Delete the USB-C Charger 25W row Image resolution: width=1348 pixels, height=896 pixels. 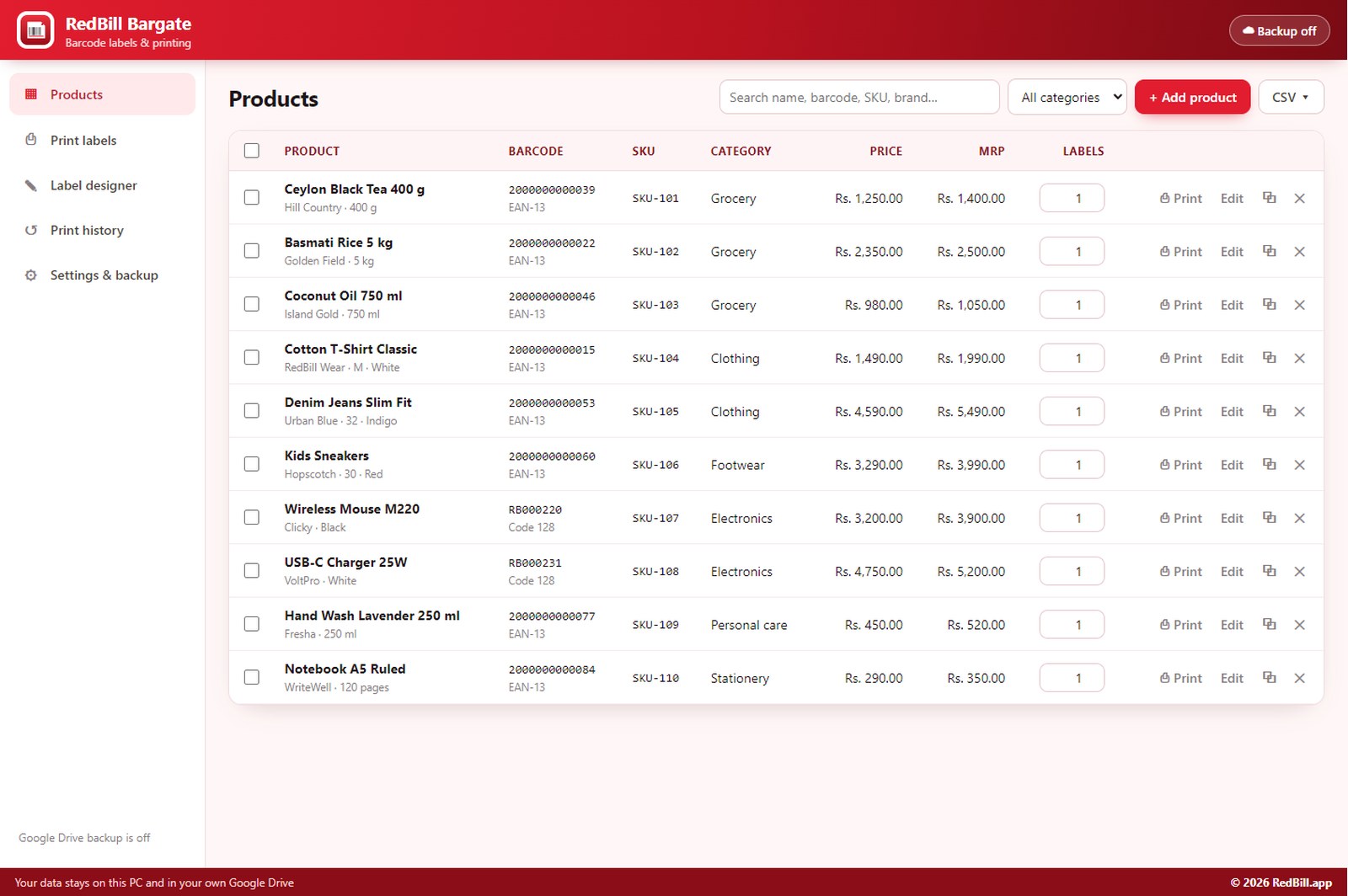1299,571
